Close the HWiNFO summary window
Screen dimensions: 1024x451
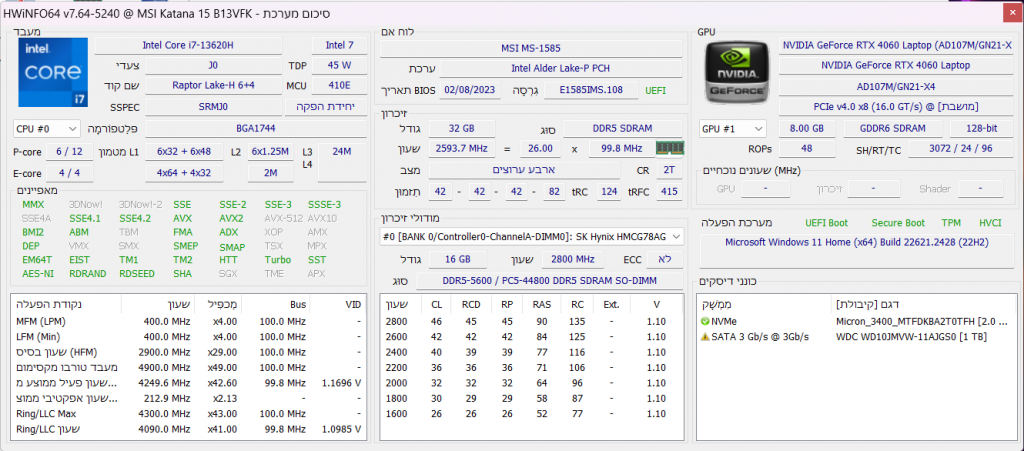pyautogui.click(x=1011, y=12)
